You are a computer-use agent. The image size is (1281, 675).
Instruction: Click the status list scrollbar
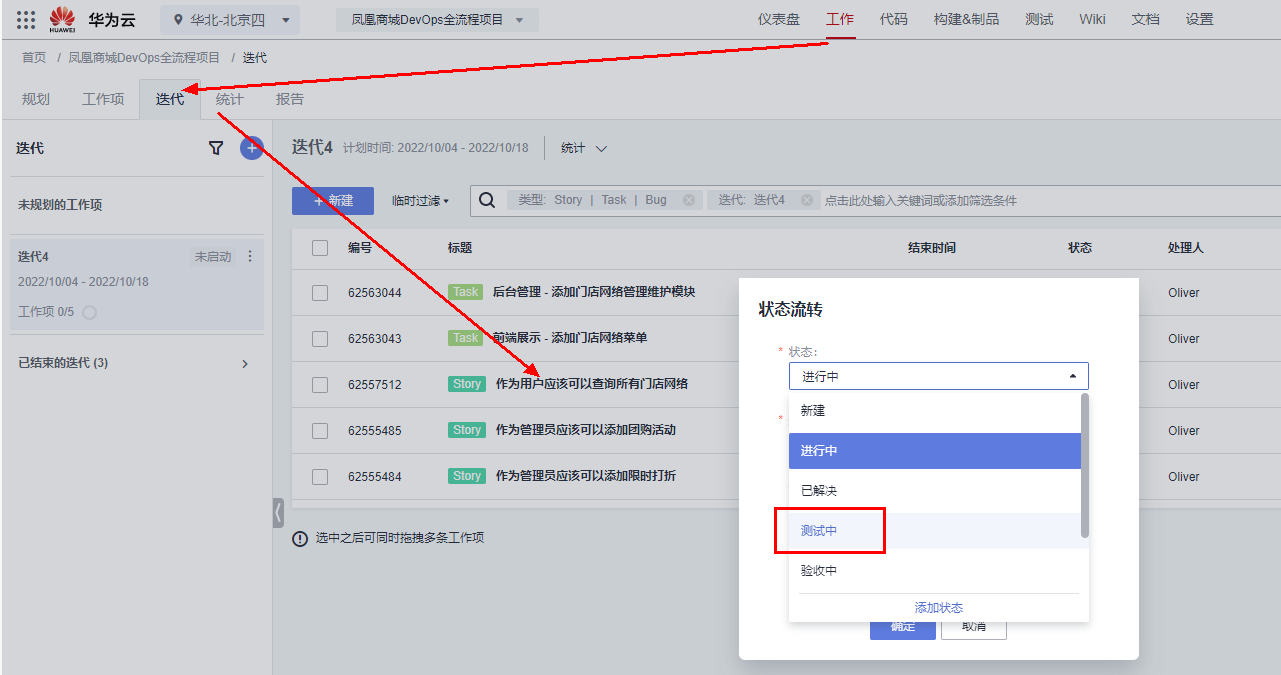click(x=1085, y=465)
